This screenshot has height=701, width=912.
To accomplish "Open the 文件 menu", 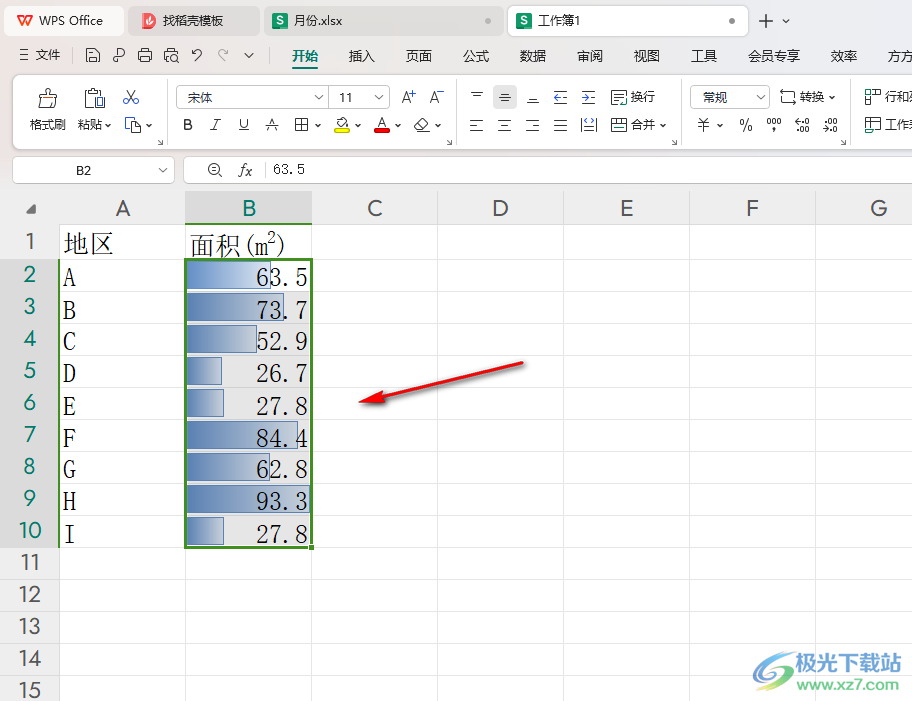I will click(x=39, y=55).
